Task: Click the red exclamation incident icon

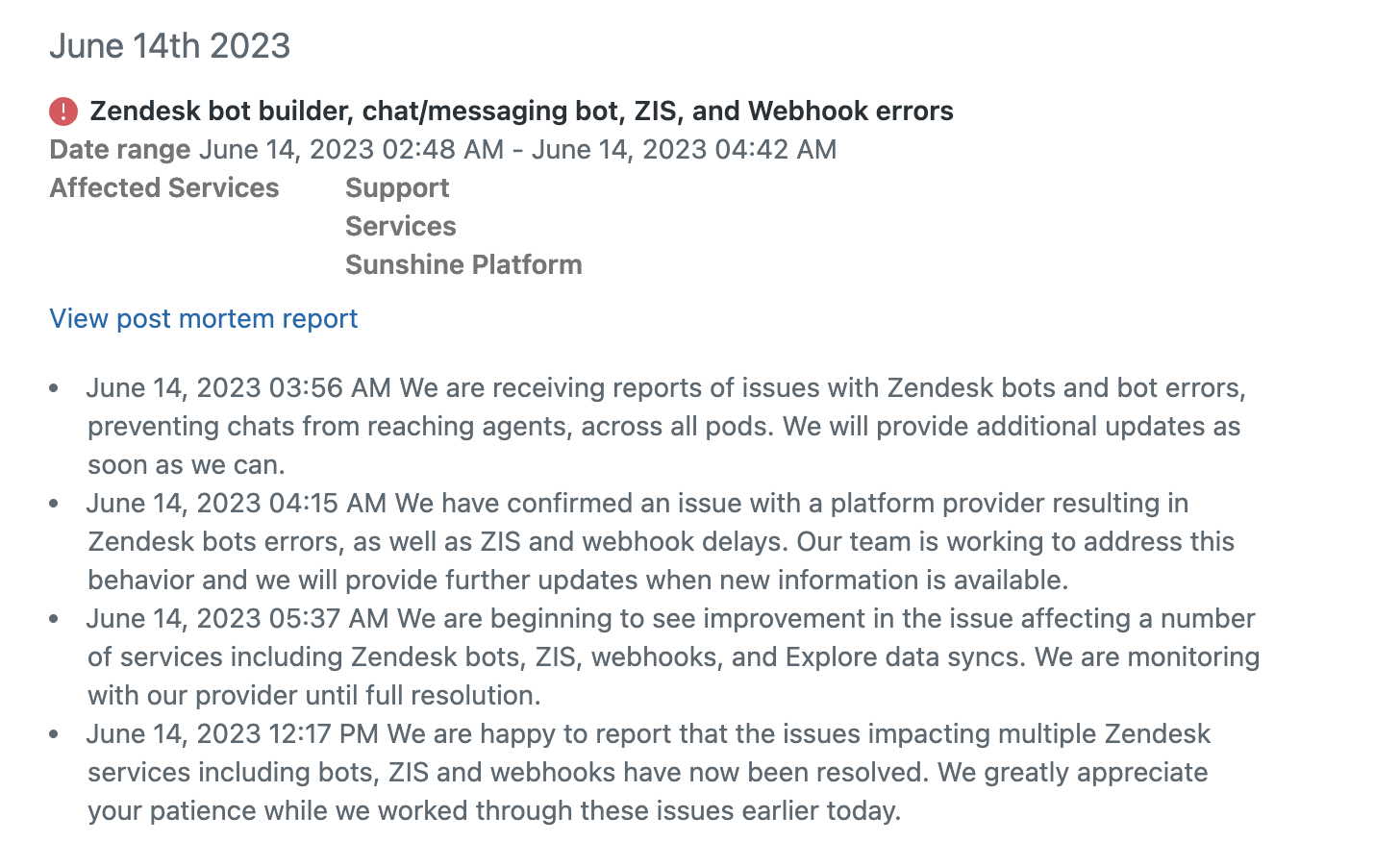Action: click(63, 111)
